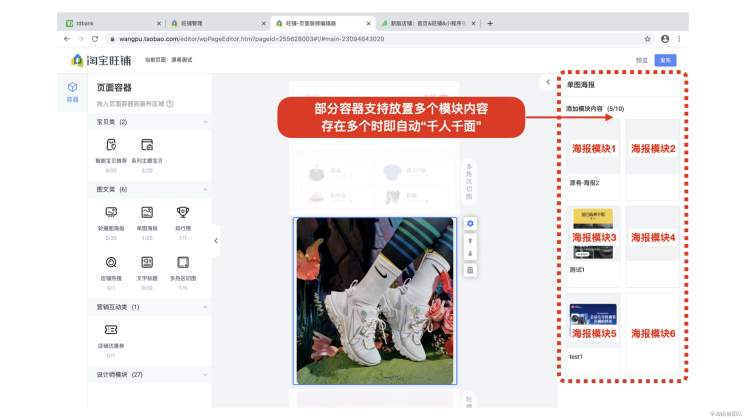This screenshot has height=420, width=746.
Task: Select the 店铺优惠券 coupon container
Action: point(111,330)
